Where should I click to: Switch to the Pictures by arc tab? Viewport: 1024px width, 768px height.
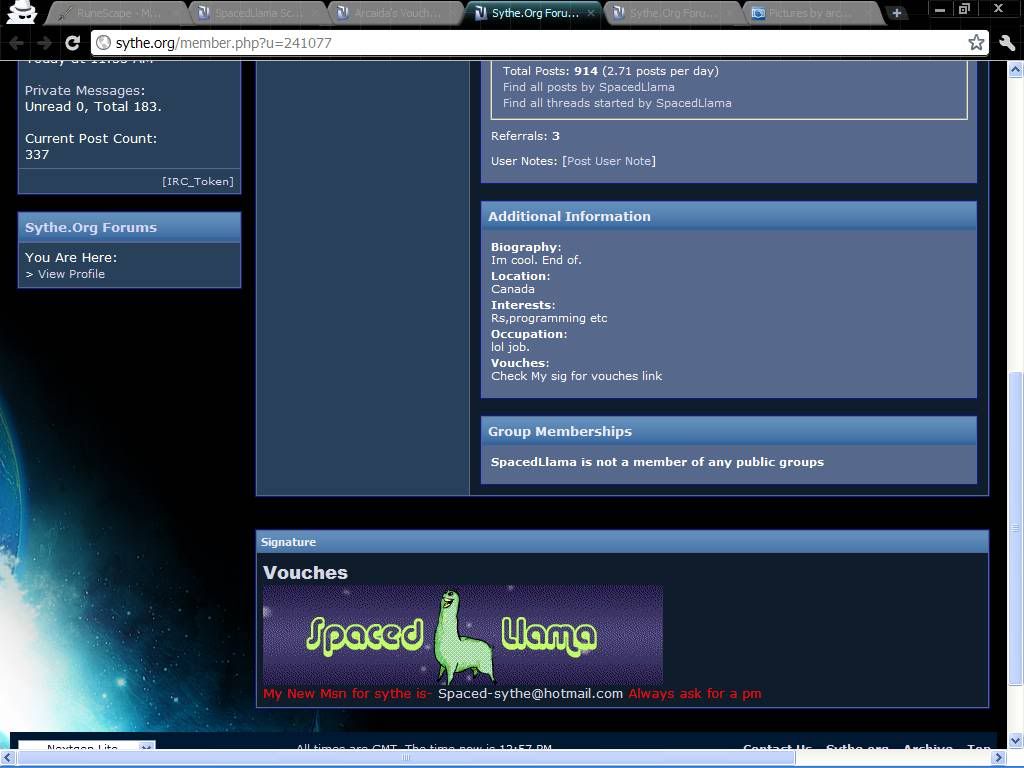click(x=812, y=13)
